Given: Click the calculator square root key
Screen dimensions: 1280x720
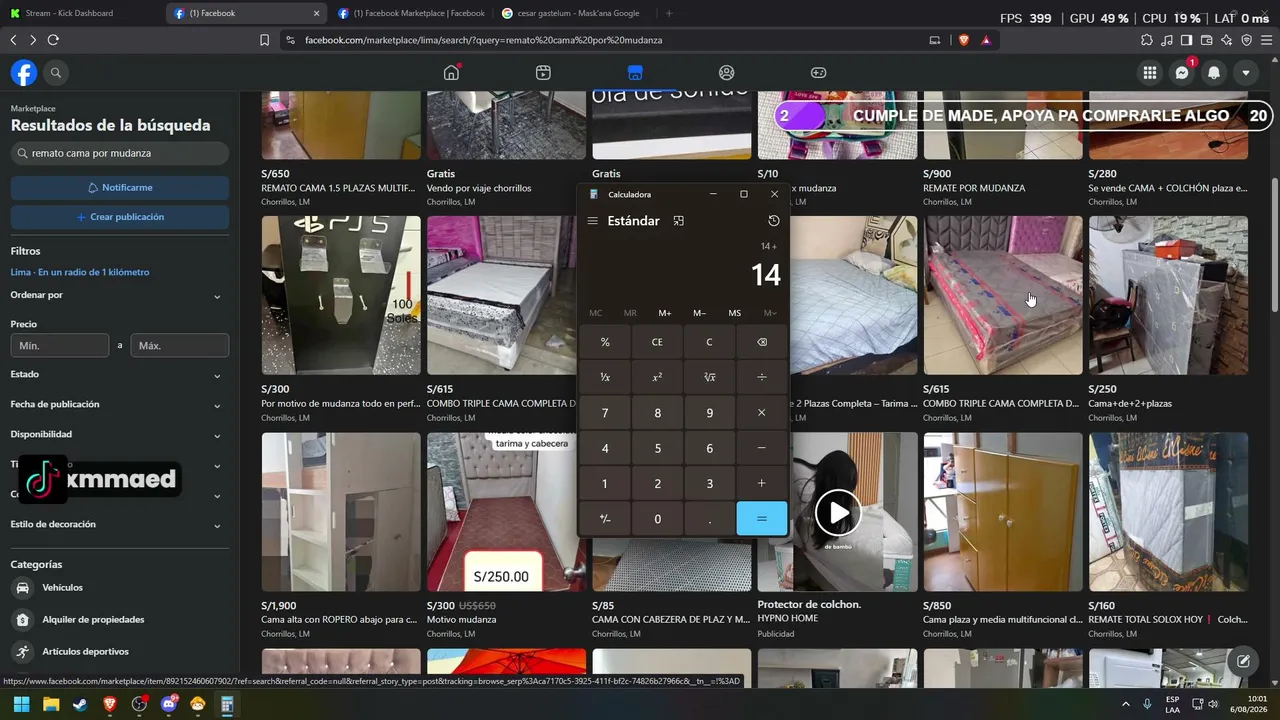Looking at the screenshot, I should pos(710,377).
